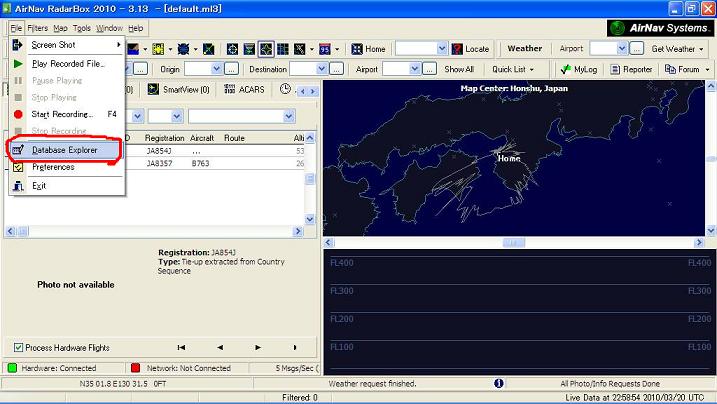The image size is (717, 404).
Task: Expand the Locate combo box
Action: pos(442,48)
